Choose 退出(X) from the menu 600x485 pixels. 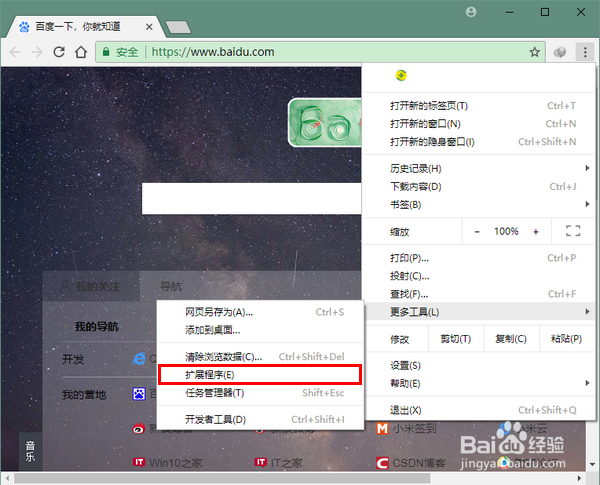click(478, 410)
